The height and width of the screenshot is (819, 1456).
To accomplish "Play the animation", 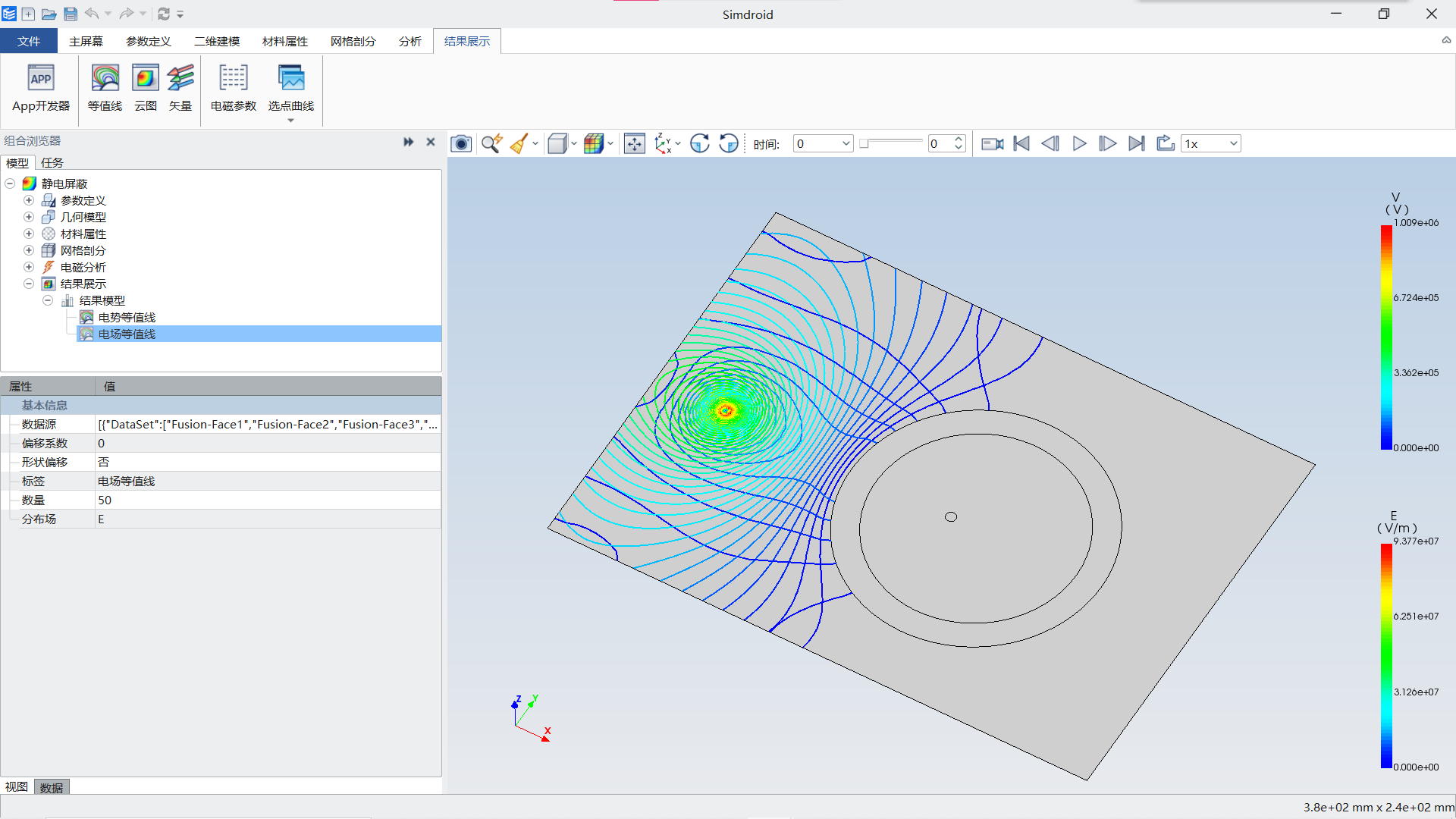I will pos(1080,143).
